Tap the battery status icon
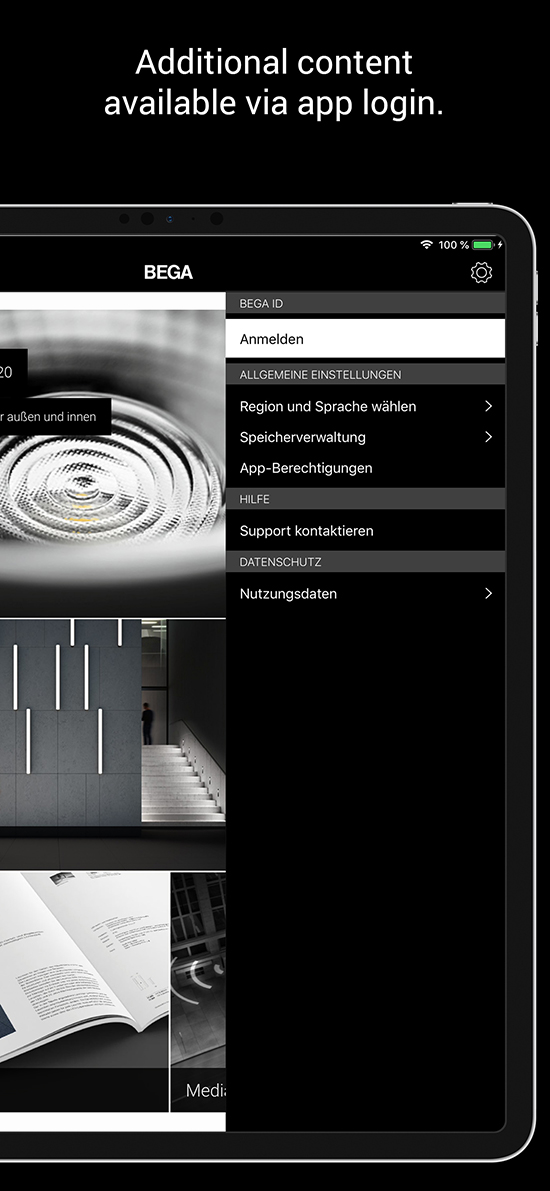Viewport: 550px width, 1191px height. click(x=483, y=245)
